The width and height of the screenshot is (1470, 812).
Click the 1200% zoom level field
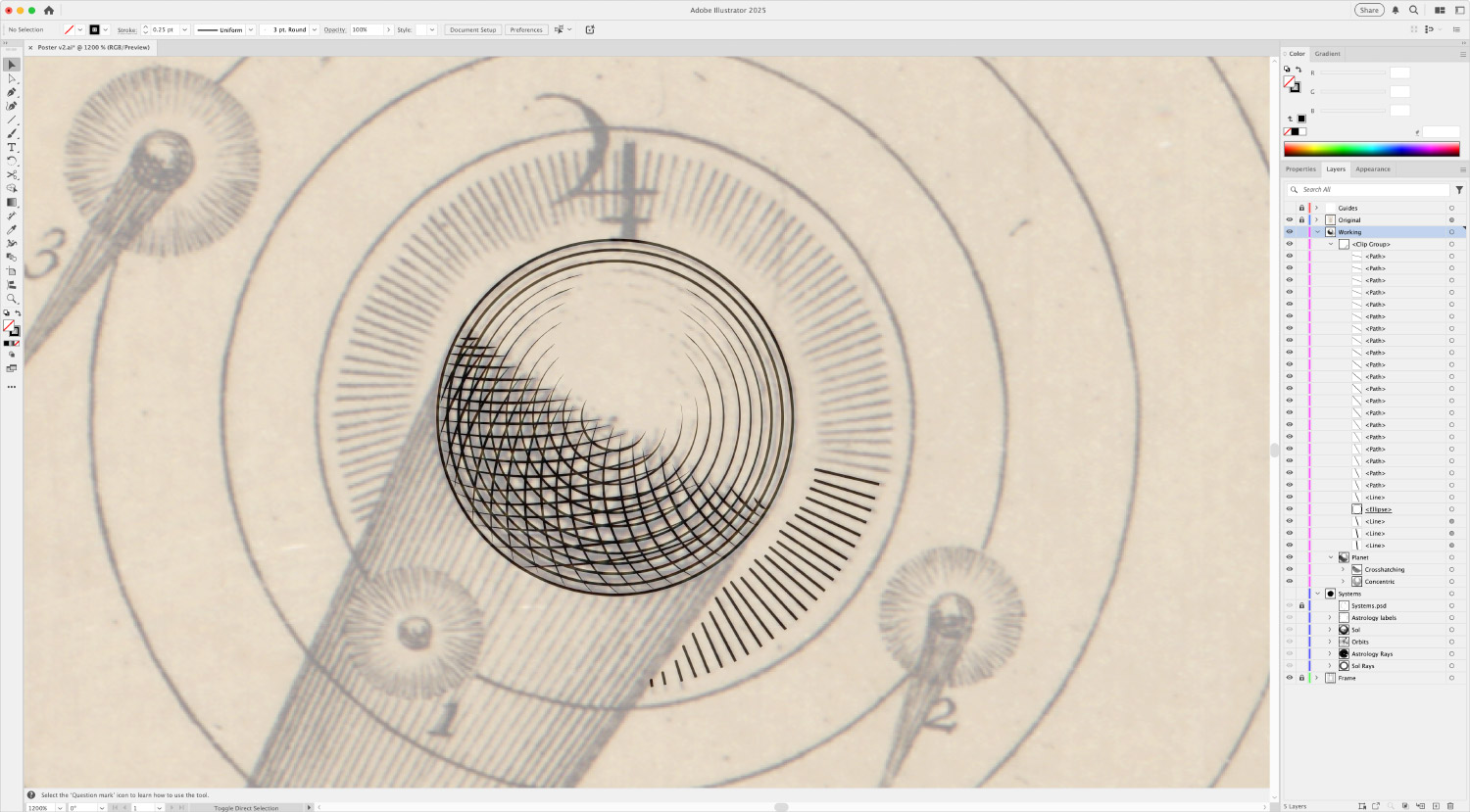tap(39, 808)
